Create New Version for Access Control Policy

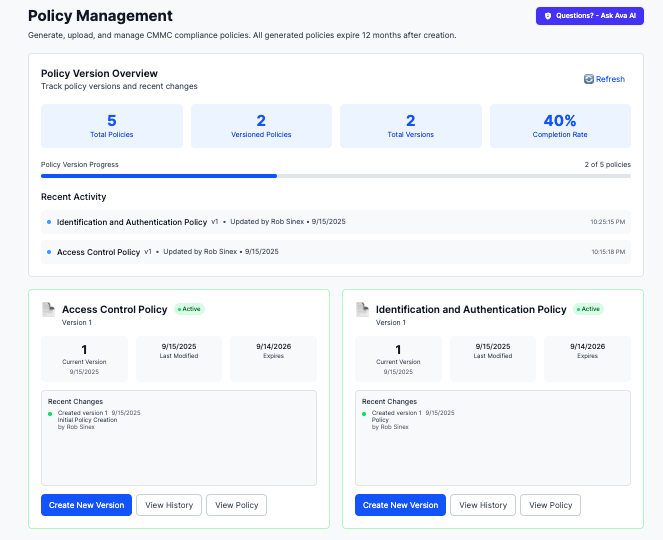[x=86, y=505]
